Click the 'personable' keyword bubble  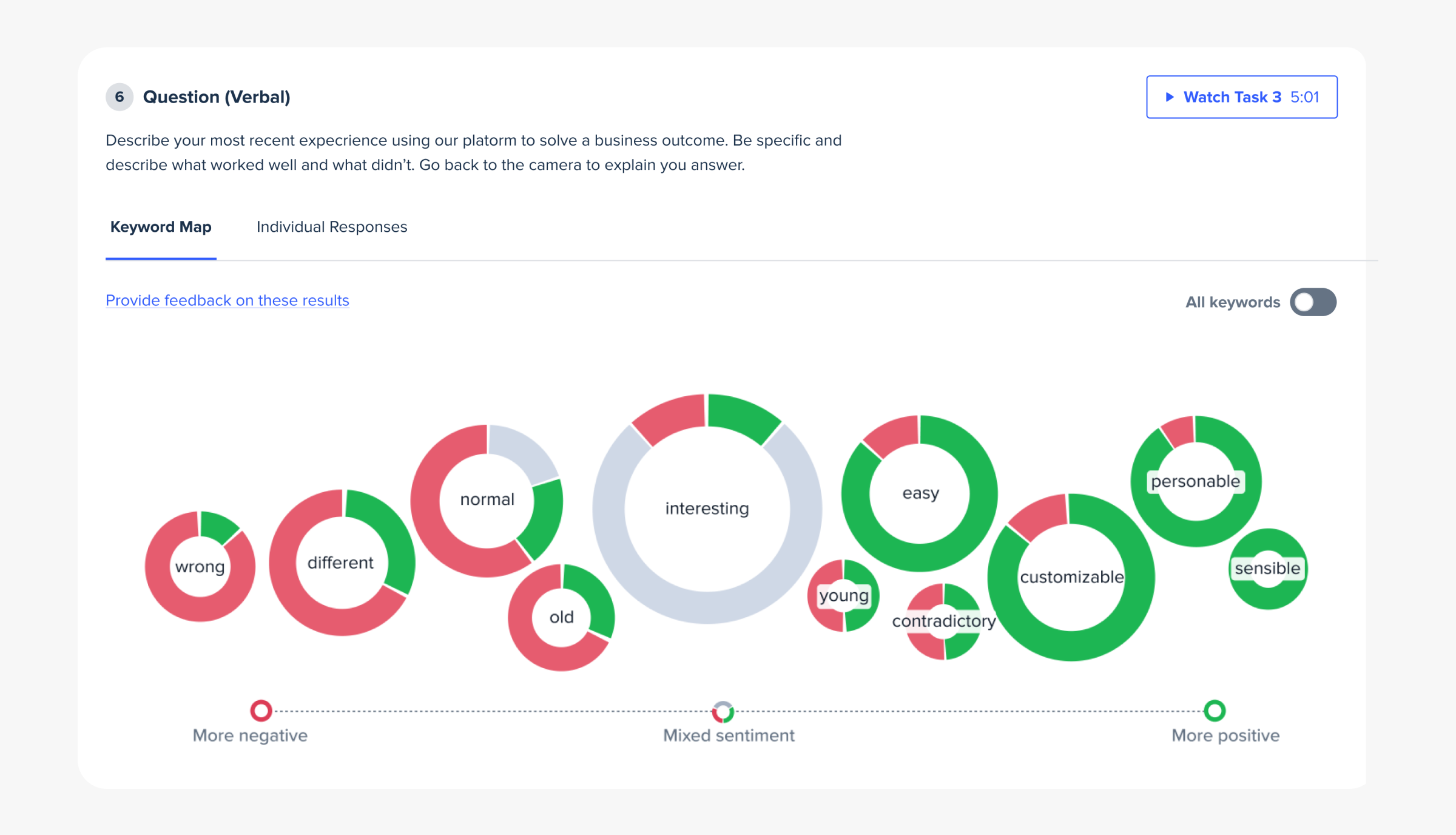click(x=1196, y=481)
